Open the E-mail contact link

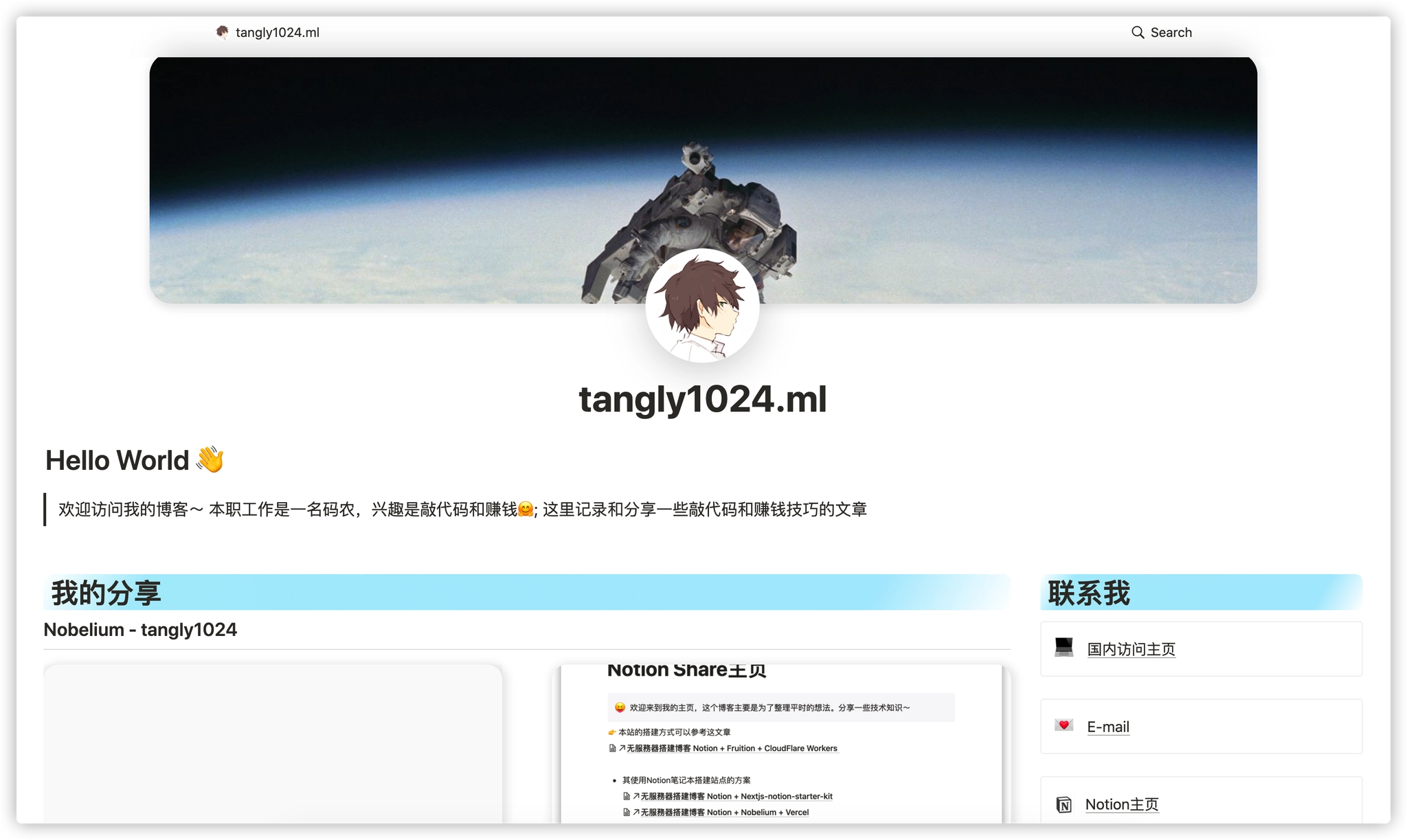point(1108,727)
